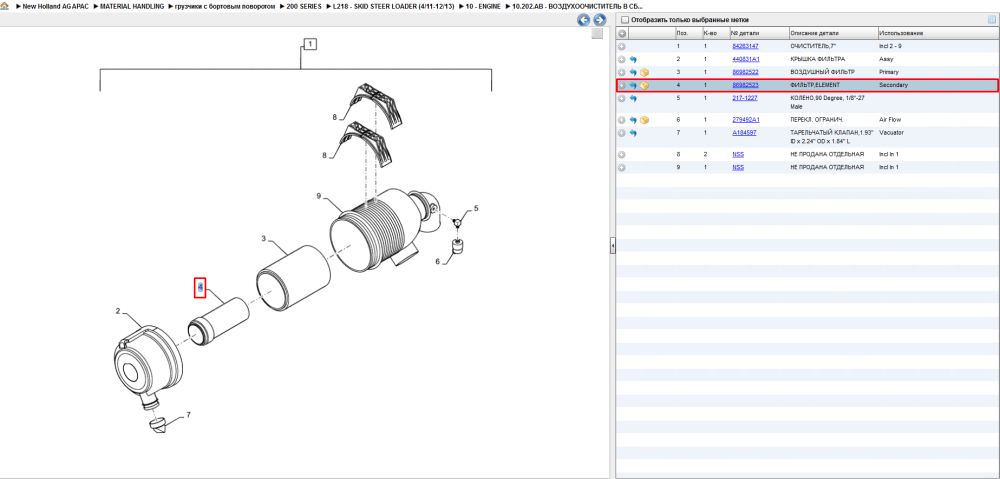1000x479 pixels.
Task: Select callout 6 on restriction switch
Action: tap(438, 261)
